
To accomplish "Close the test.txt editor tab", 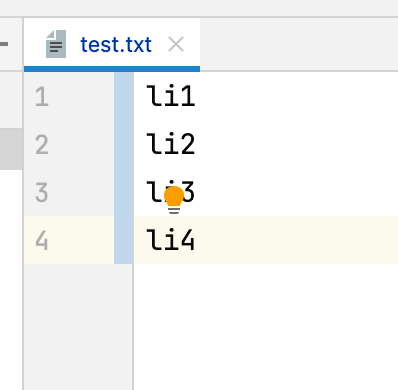I will tap(176, 44).
